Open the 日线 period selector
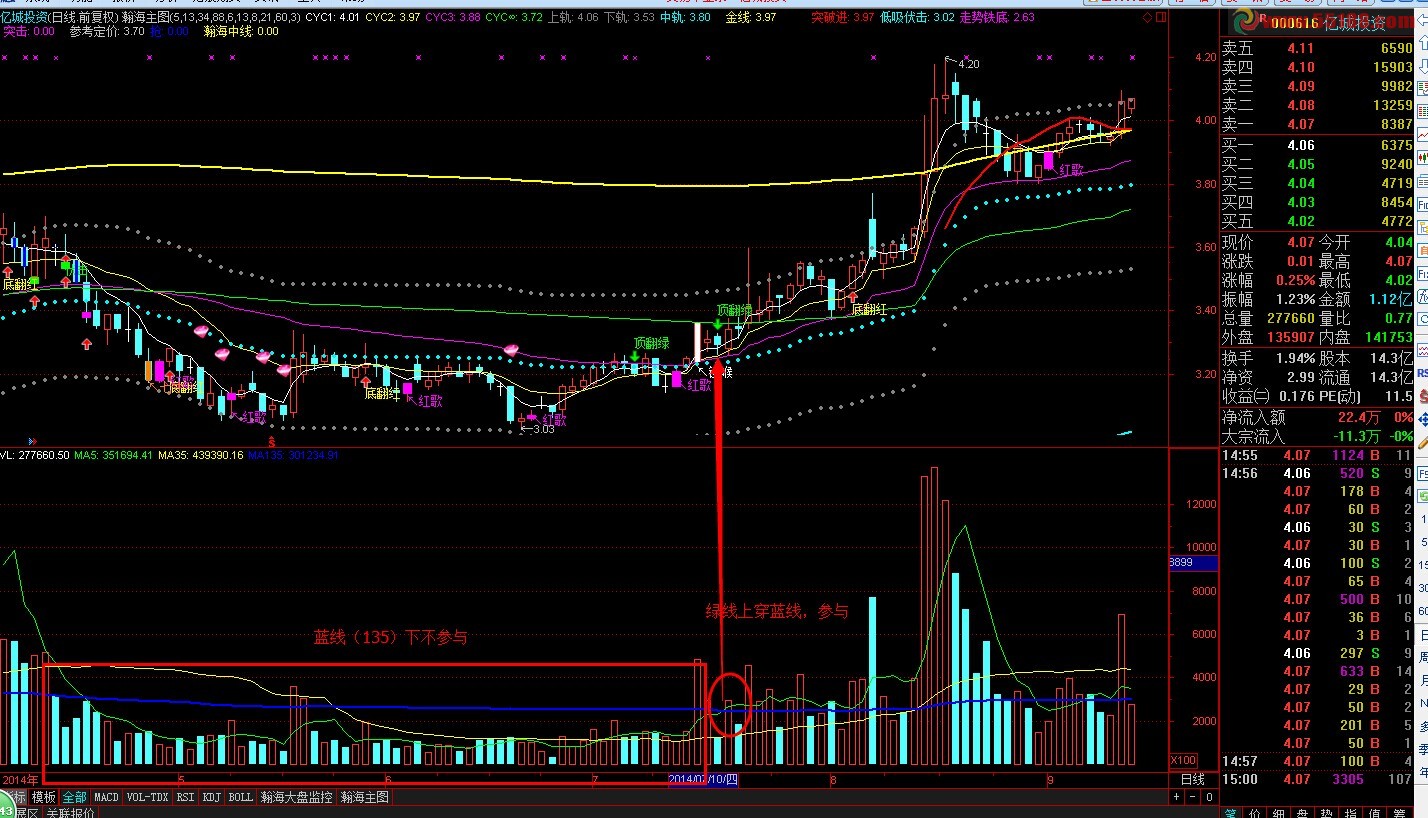The height and width of the screenshot is (818, 1428). pyautogui.click(x=1193, y=779)
